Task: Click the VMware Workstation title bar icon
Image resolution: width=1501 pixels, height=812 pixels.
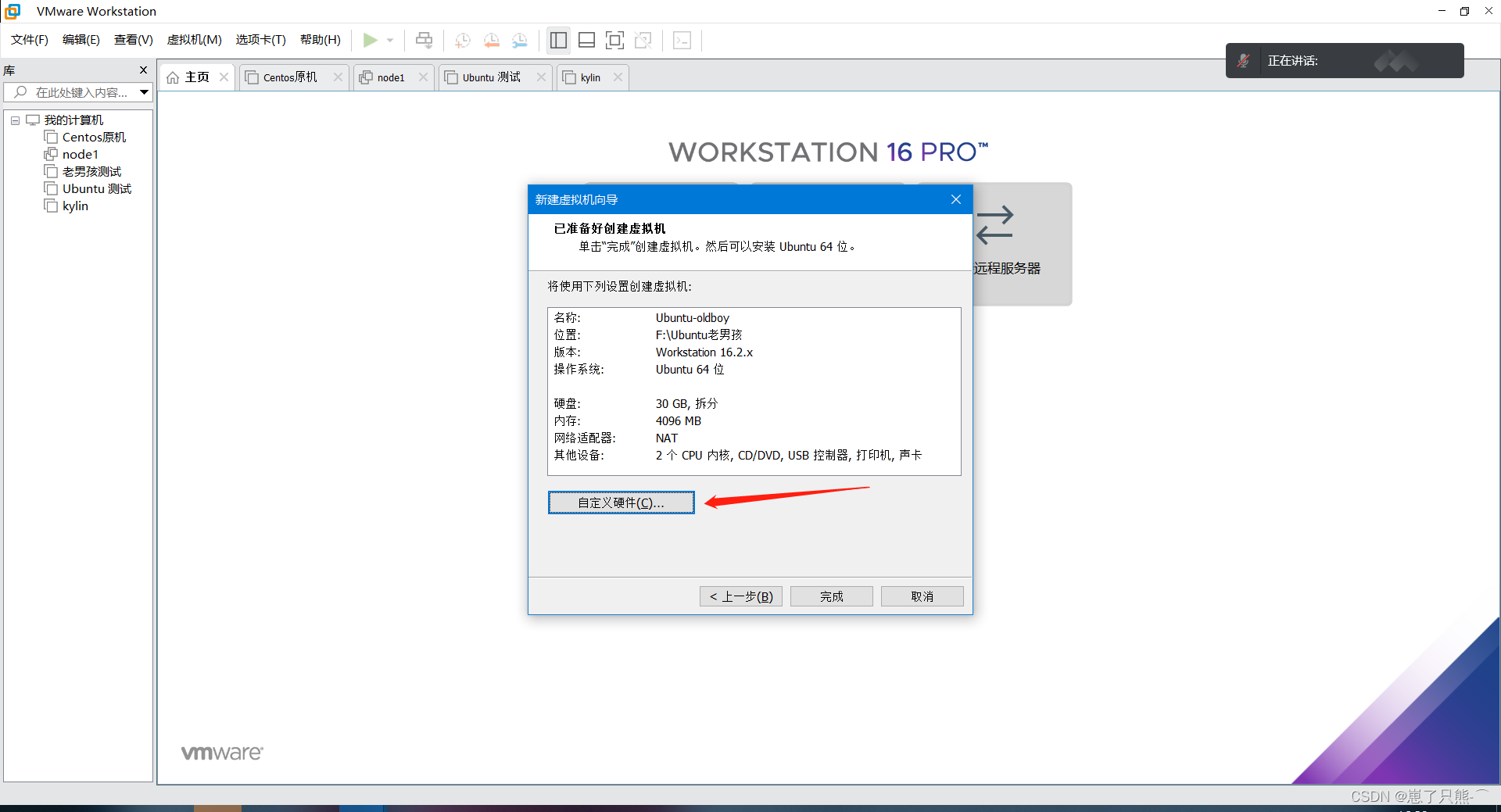Action: (x=13, y=11)
